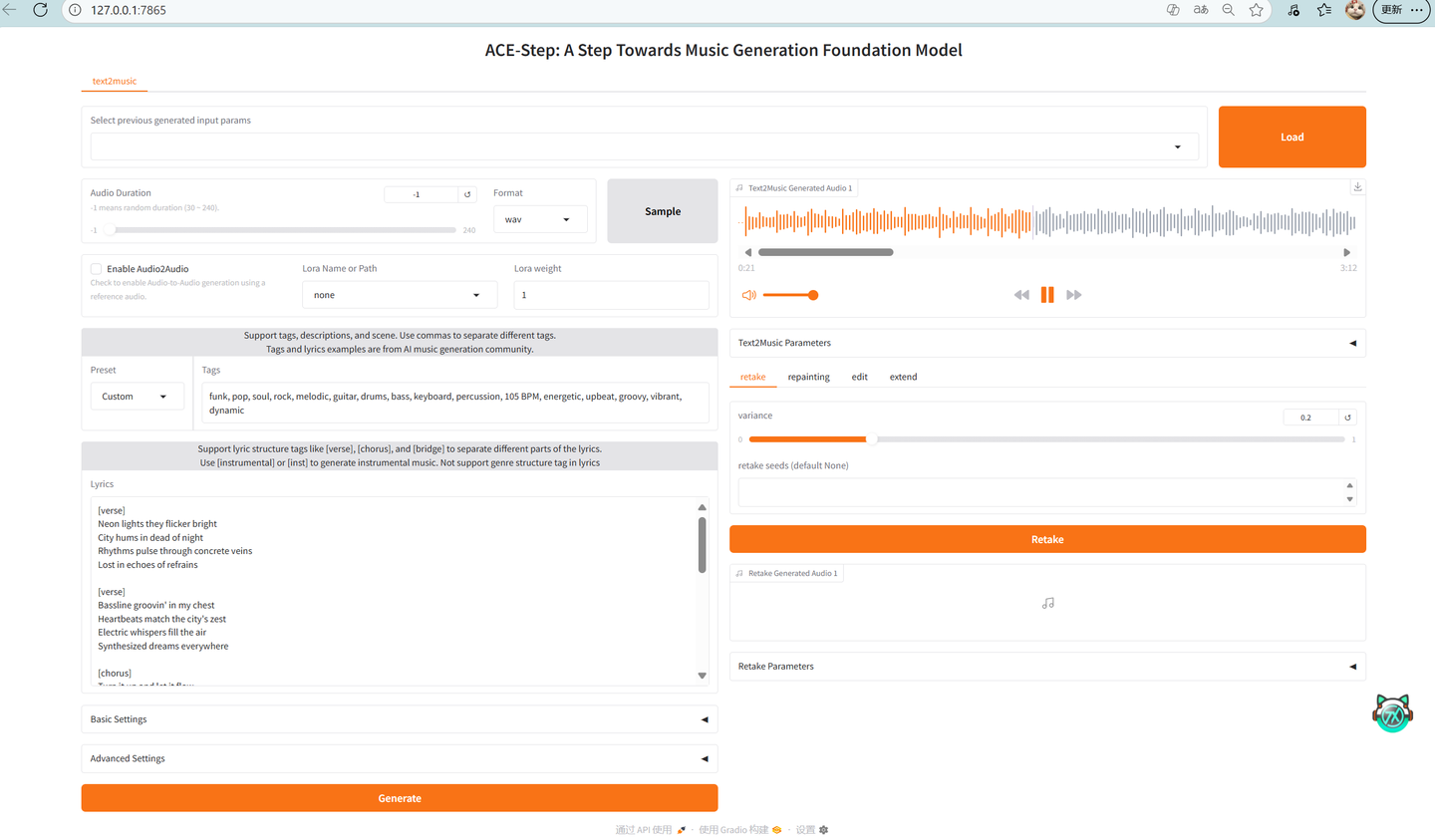Increase retake seeds with up arrow
Viewport: 1435px width, 840px height.
[1350, 485]
